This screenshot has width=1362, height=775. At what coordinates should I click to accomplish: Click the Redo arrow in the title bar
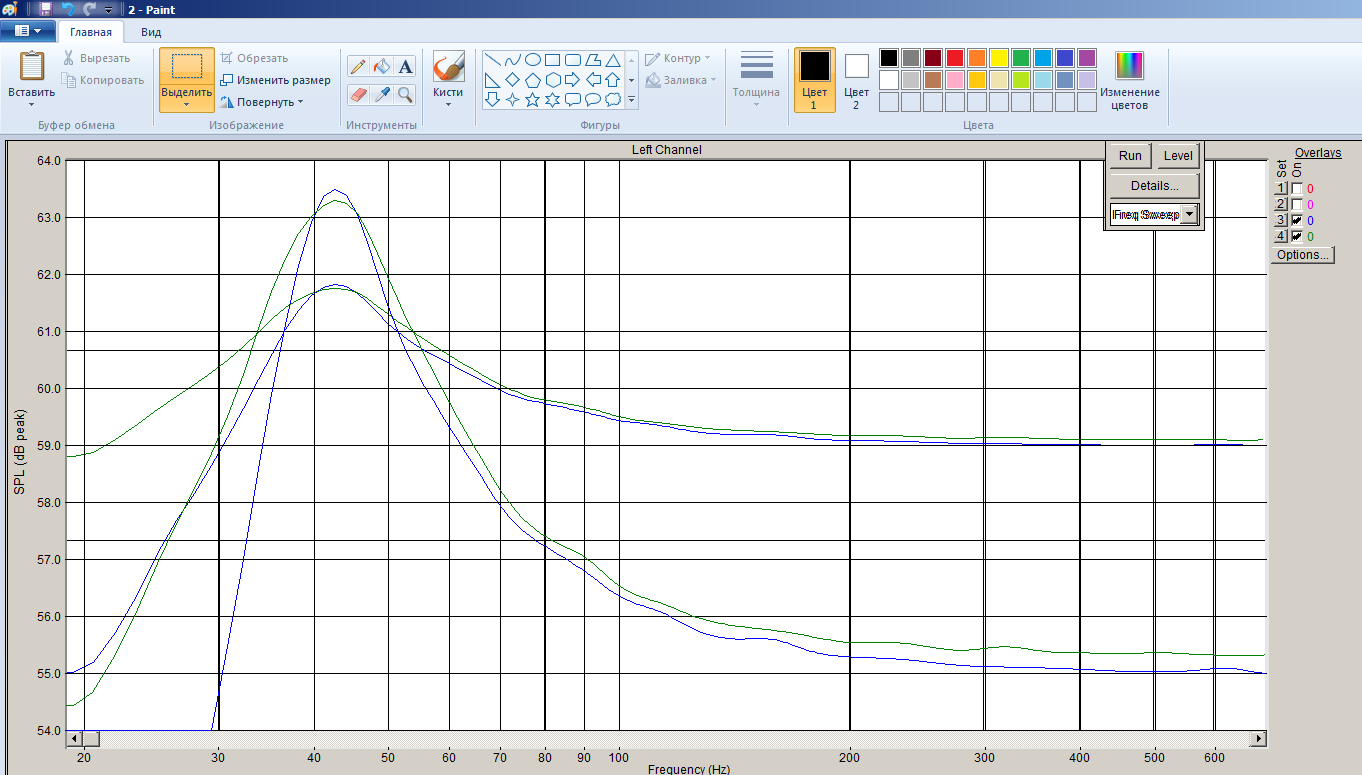tap(89, 8)
